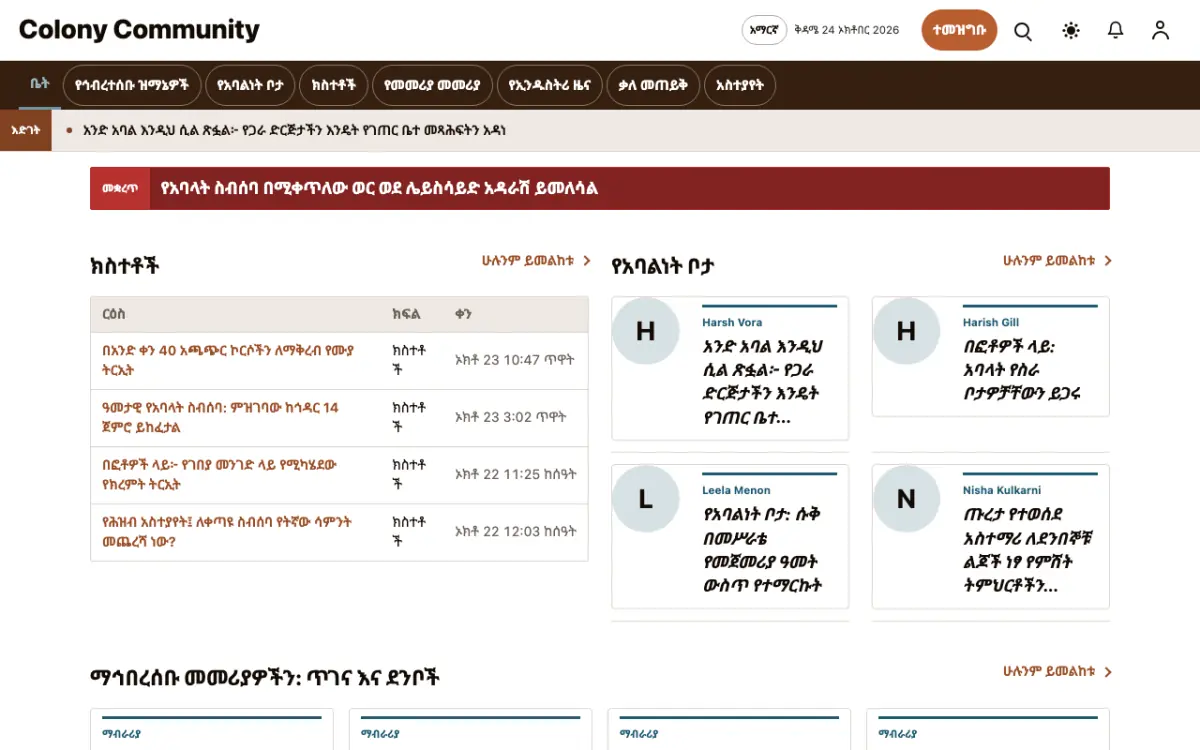Click ሁሉንም ይመልከቱ for the ማኅበረሰቡ መመሪያዎች section

tap(1057, 672)
